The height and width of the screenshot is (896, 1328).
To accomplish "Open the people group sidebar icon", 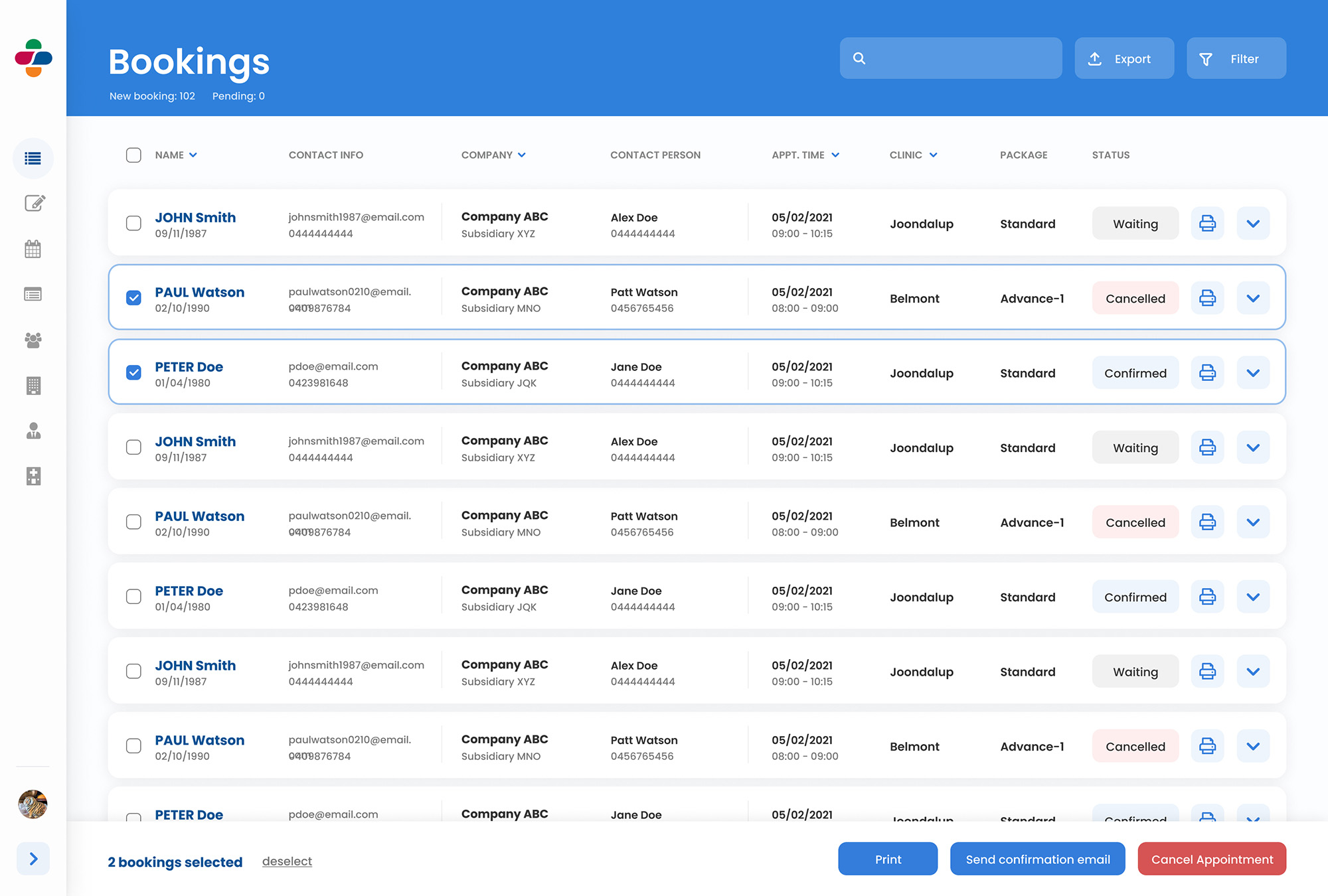I will pos(33,340).
